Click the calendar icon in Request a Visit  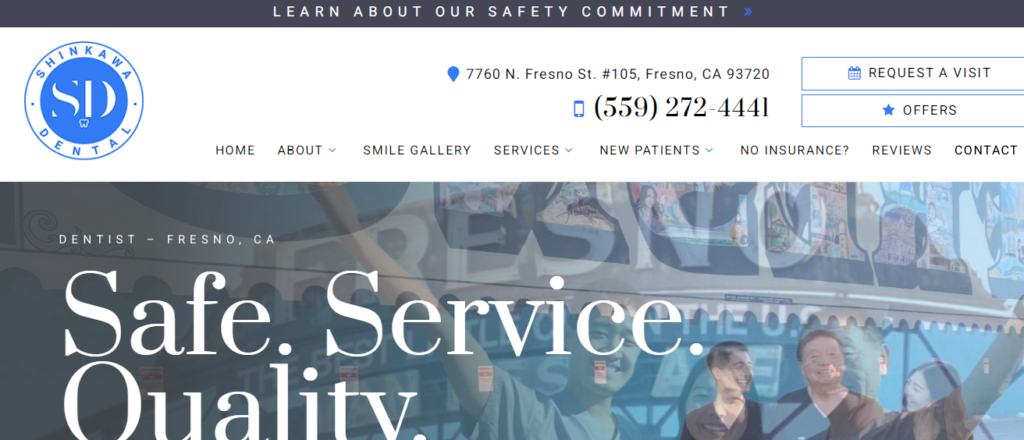coord(854,73)
